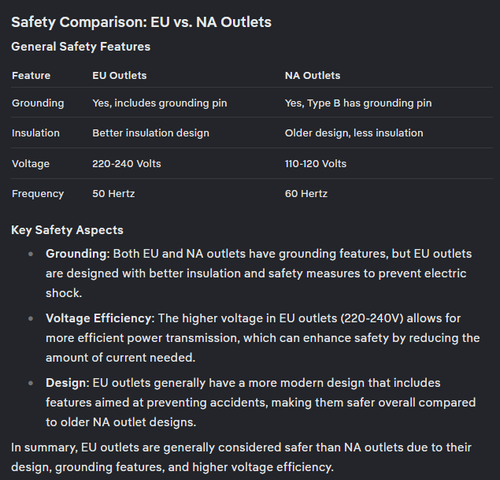
Task: Click the '50 Hertz' frequency cell
Action: 113,194
